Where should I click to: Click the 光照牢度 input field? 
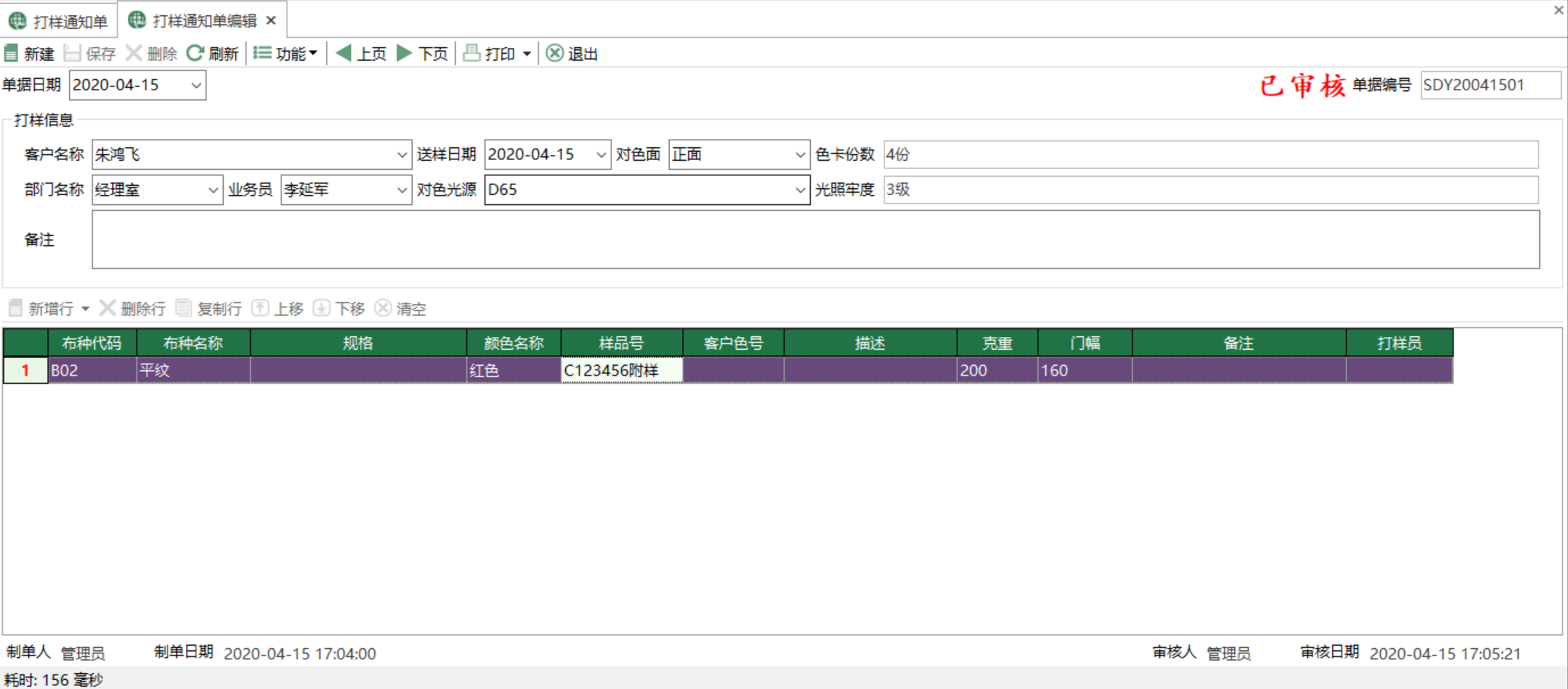pyautogui.click(x=1211, y=190)
